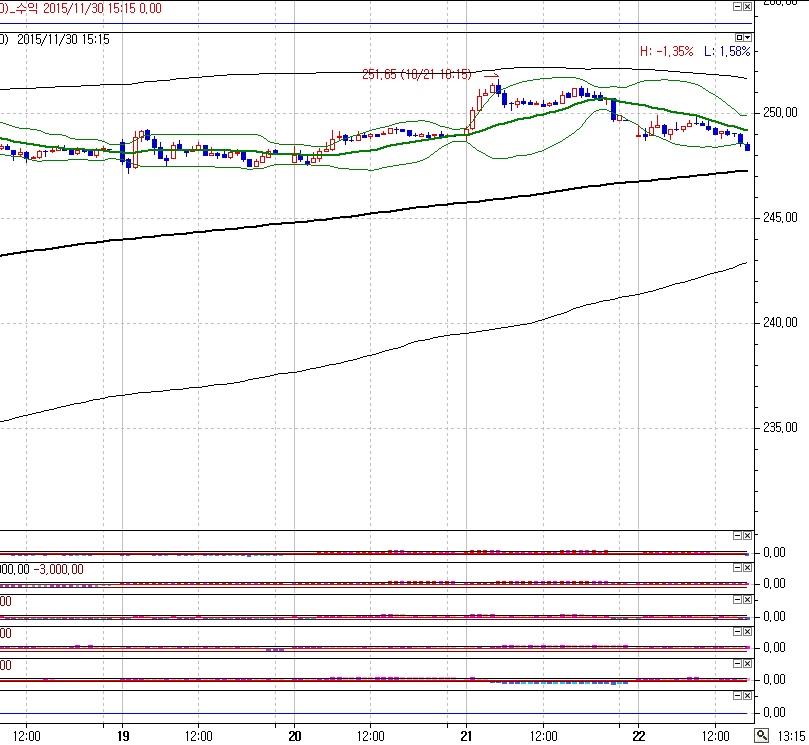Select date marker 21 on the time axis
The width and height of the screenshot is (809, 745).
click(466, 734)
